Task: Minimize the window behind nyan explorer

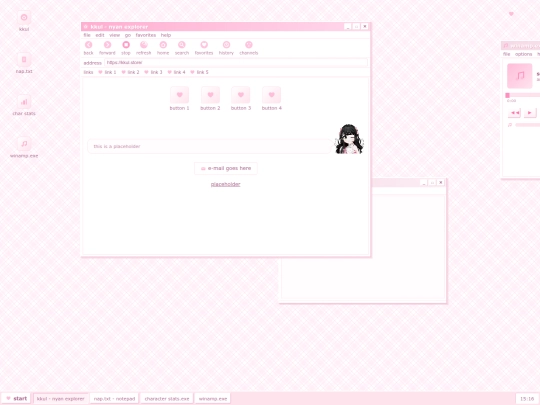Action: (424, 183)
